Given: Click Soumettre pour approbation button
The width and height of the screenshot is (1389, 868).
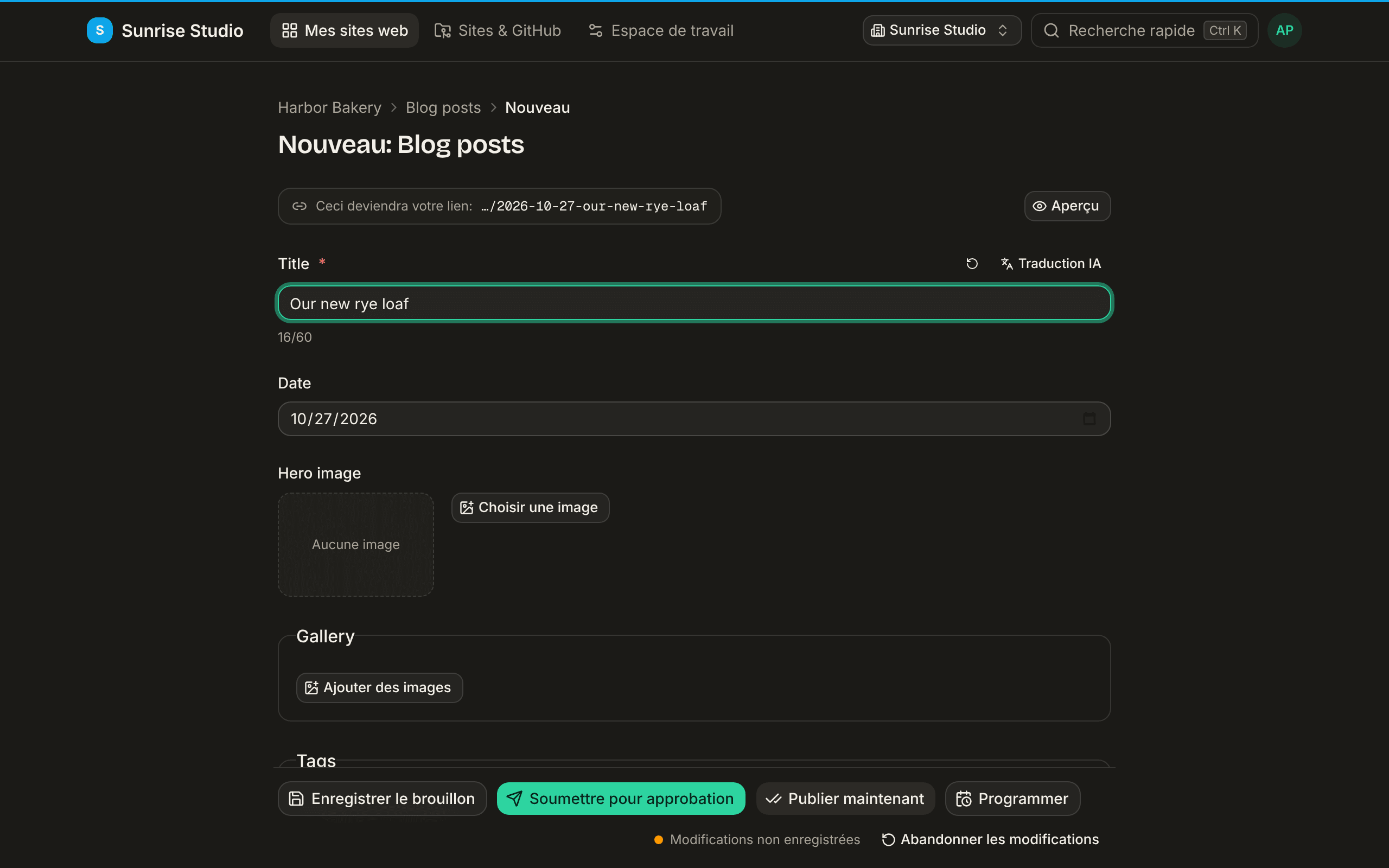Looking at the screenshot, I should tap(621, 799).
